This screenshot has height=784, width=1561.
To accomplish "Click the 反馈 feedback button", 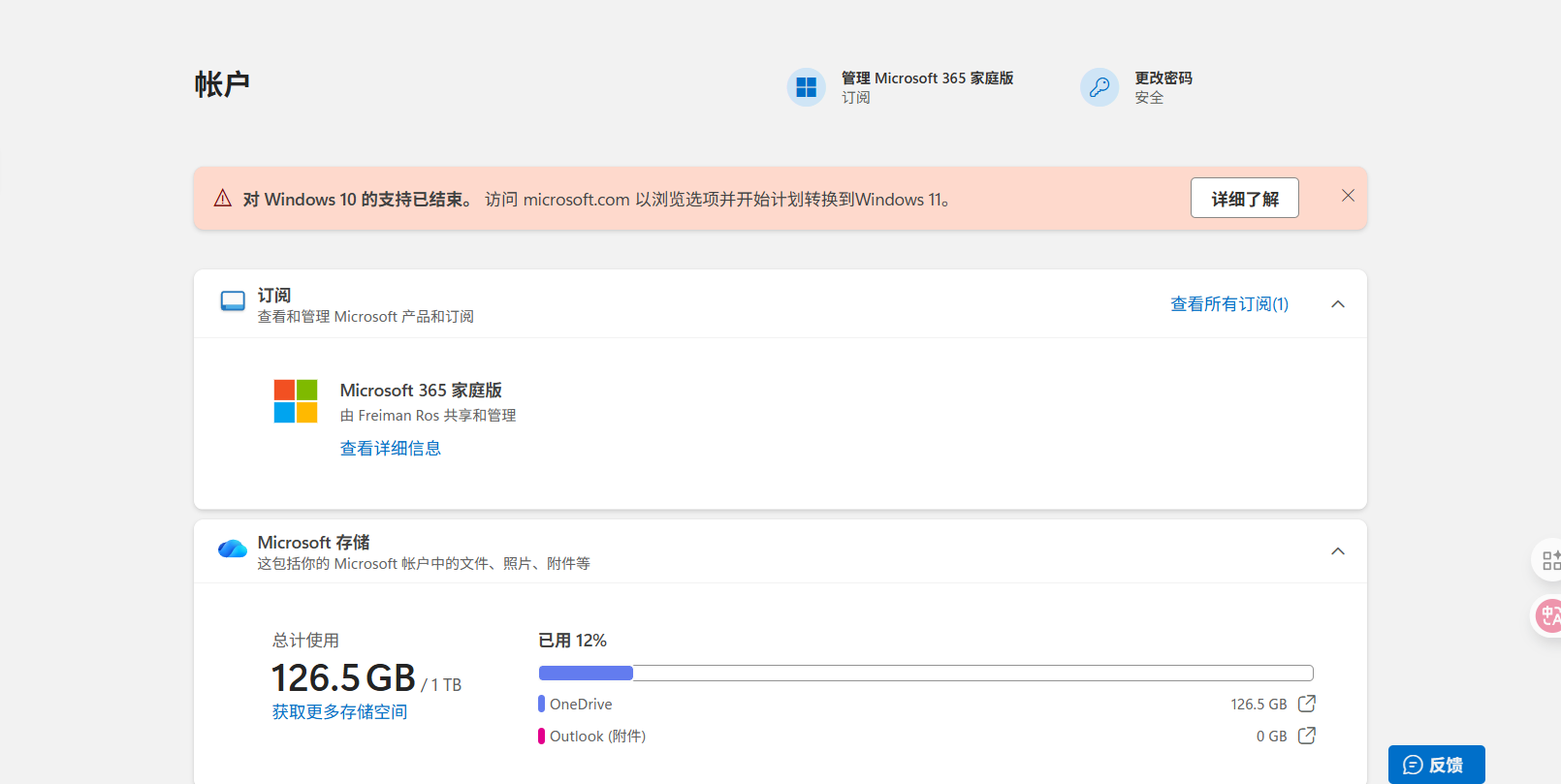I will (x=1436, y=765).
